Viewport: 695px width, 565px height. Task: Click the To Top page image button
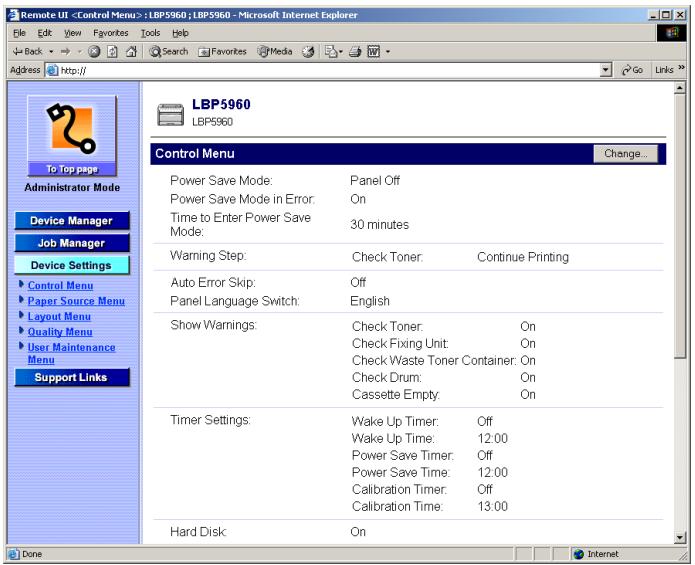pos(72,136)
